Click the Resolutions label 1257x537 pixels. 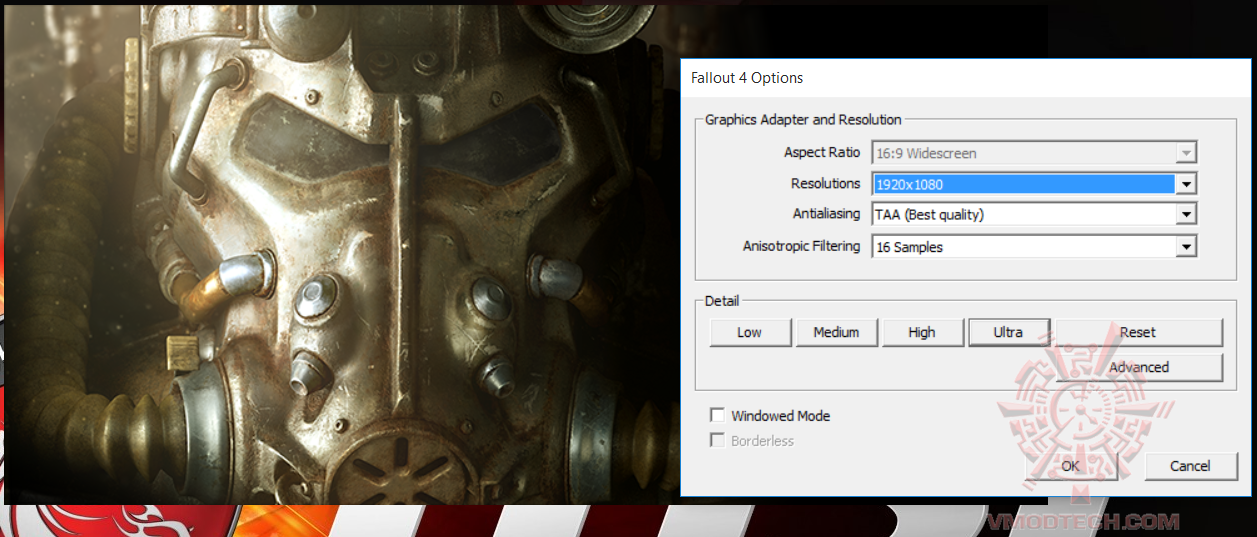825,183
